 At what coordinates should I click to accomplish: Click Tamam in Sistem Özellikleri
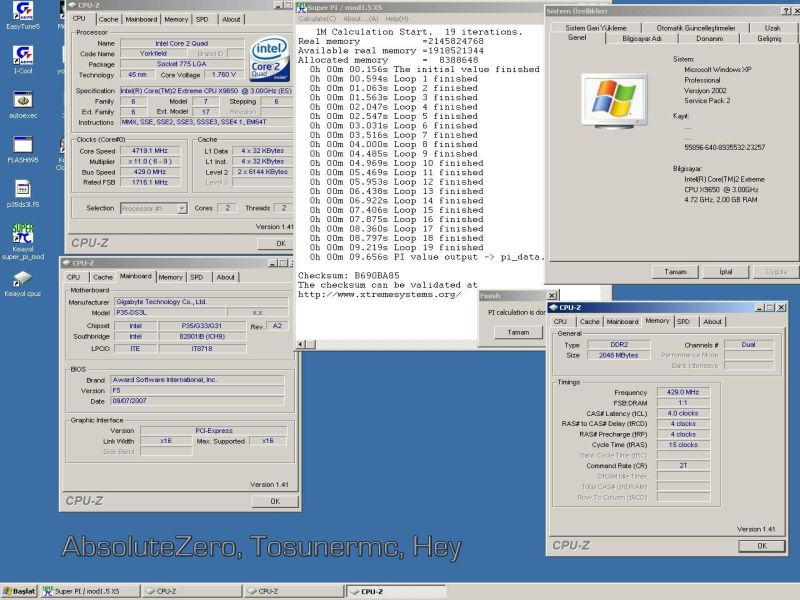(675, 271)
